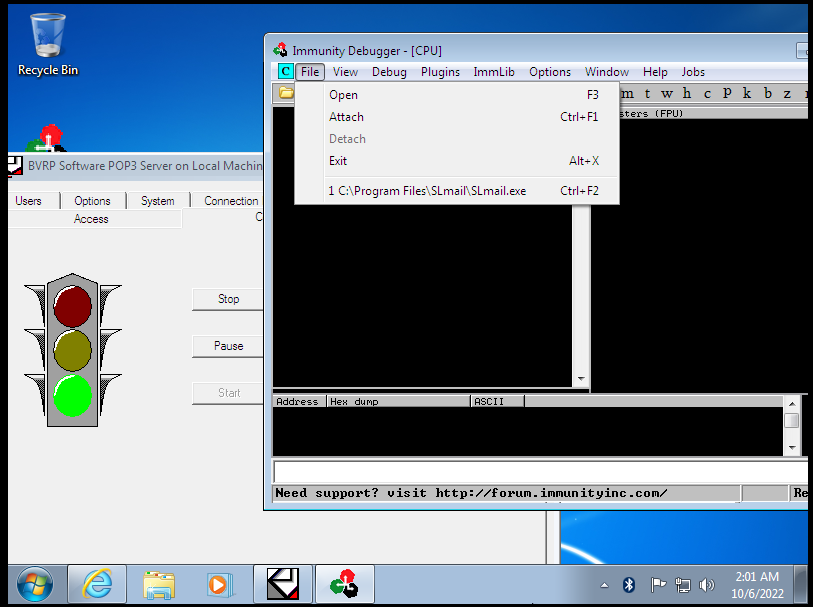Click the command input field in Immunity Debugger
The image size is (813, 607).
[x=540, y=472]
